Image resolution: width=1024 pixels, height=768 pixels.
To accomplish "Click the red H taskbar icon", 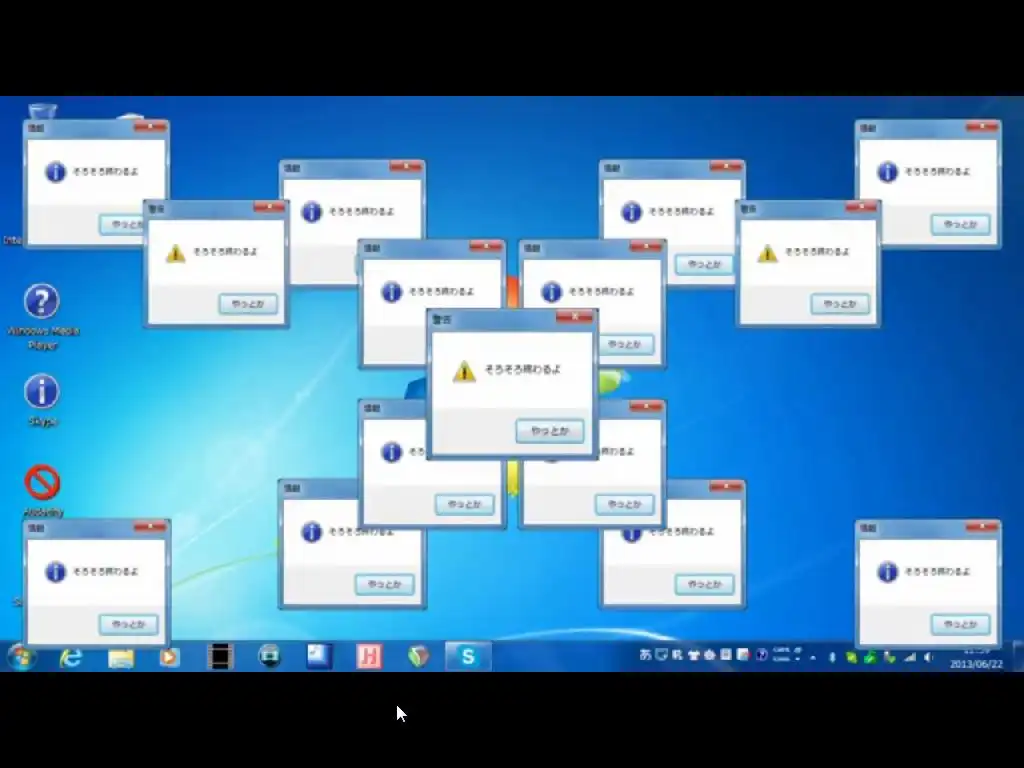I will tap(369, 656).
